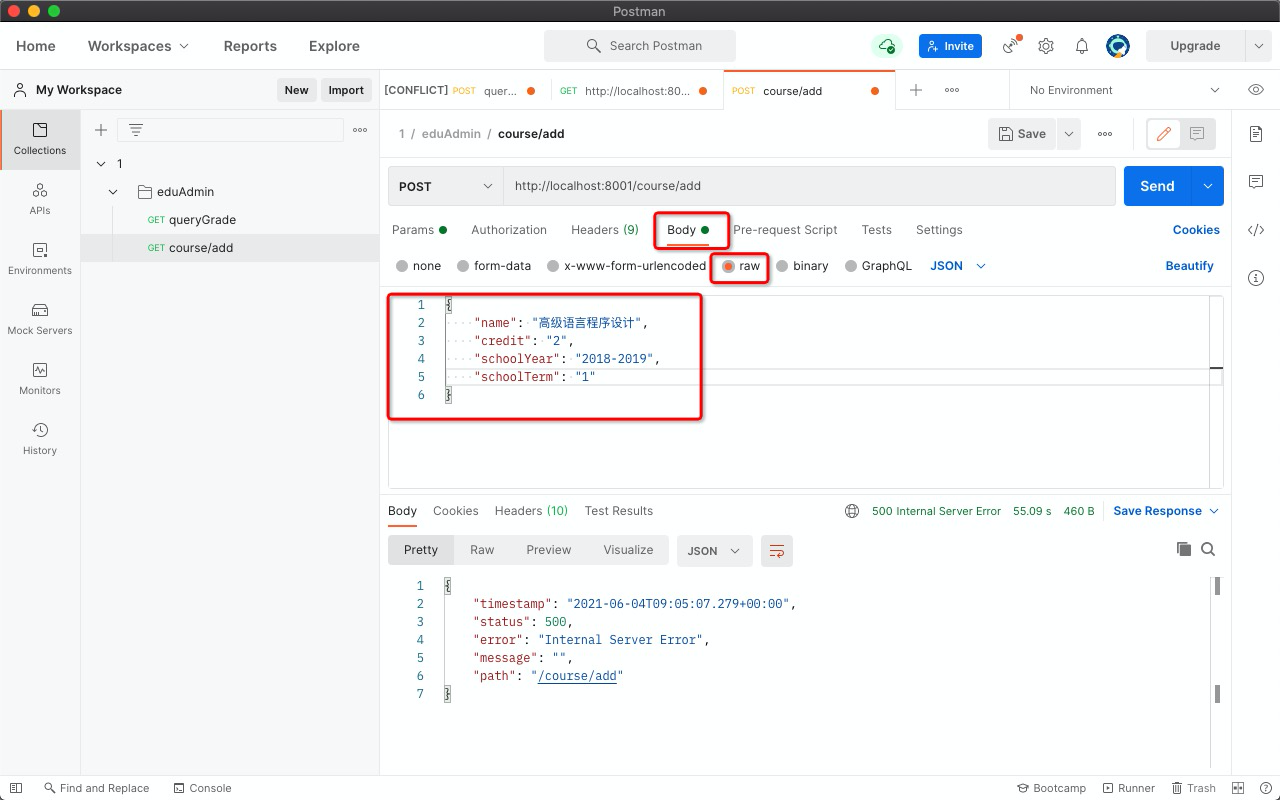Click the blue Send button
Screen dimensions: 1280x800
1157,186
